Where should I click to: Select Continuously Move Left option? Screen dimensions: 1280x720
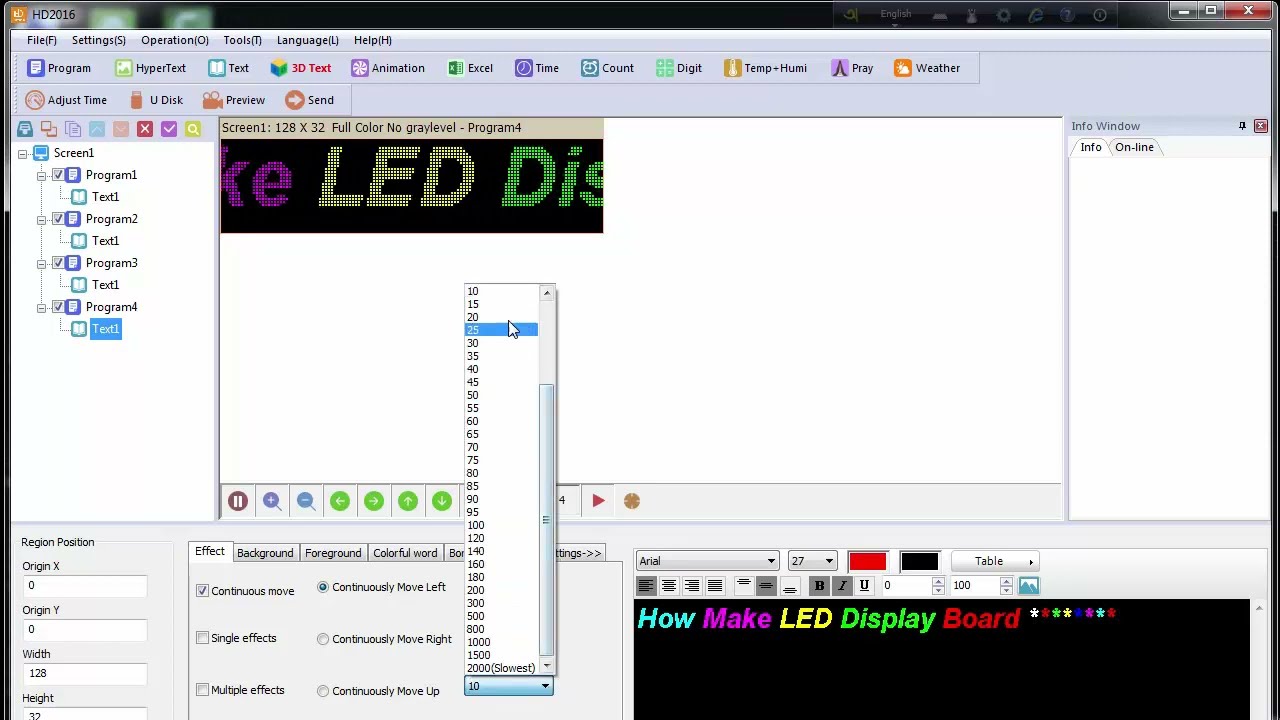323,587
